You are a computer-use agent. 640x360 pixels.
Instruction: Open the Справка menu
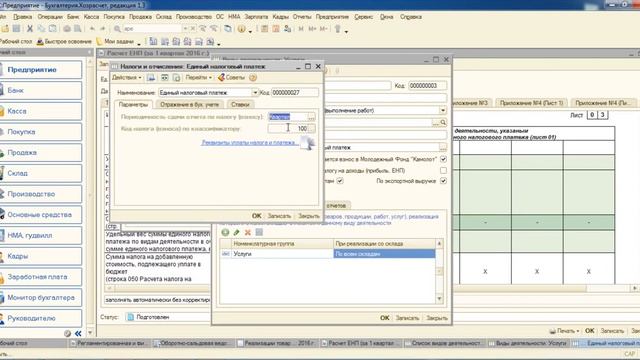point(411,17)
